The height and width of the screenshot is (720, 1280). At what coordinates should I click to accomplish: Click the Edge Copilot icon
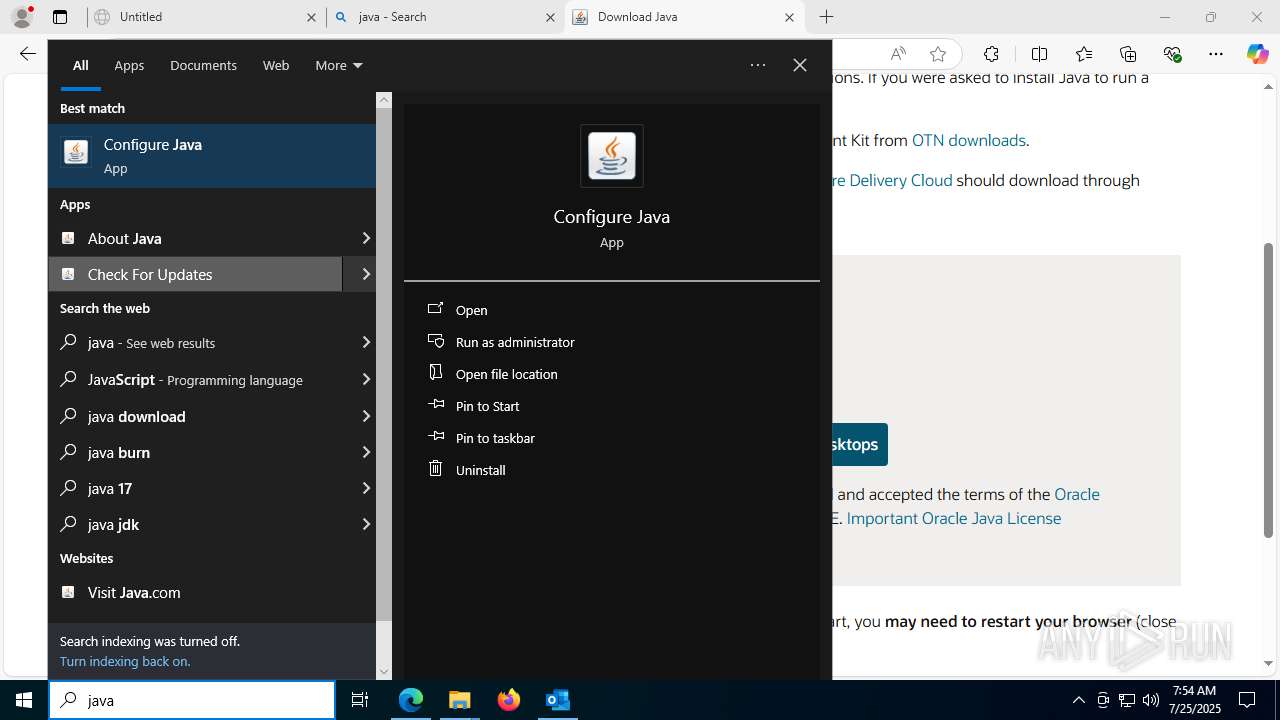coord(1257,54)
